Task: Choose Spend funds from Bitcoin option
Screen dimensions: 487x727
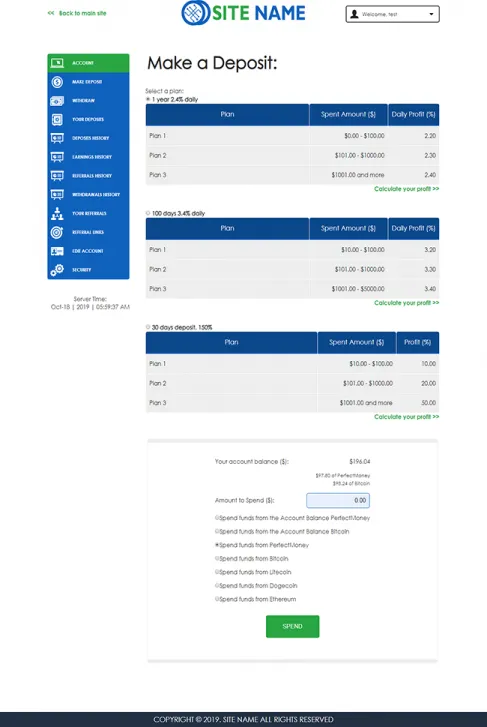Action: (217, 558)
